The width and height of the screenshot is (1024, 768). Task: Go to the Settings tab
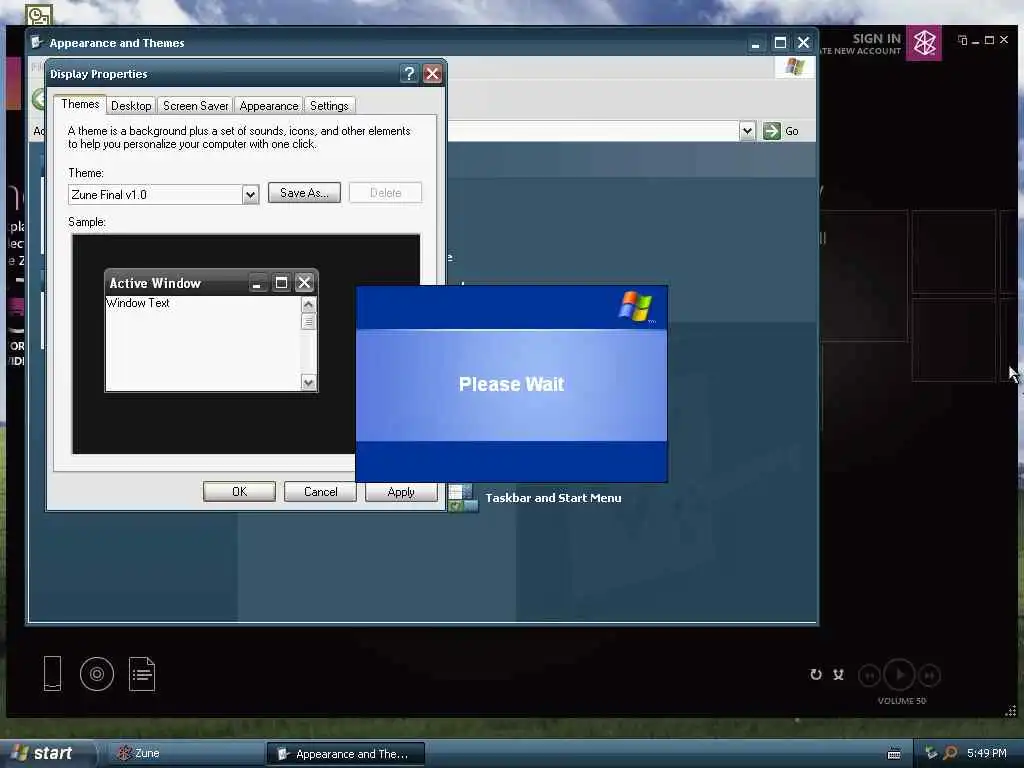click(329, 106)
